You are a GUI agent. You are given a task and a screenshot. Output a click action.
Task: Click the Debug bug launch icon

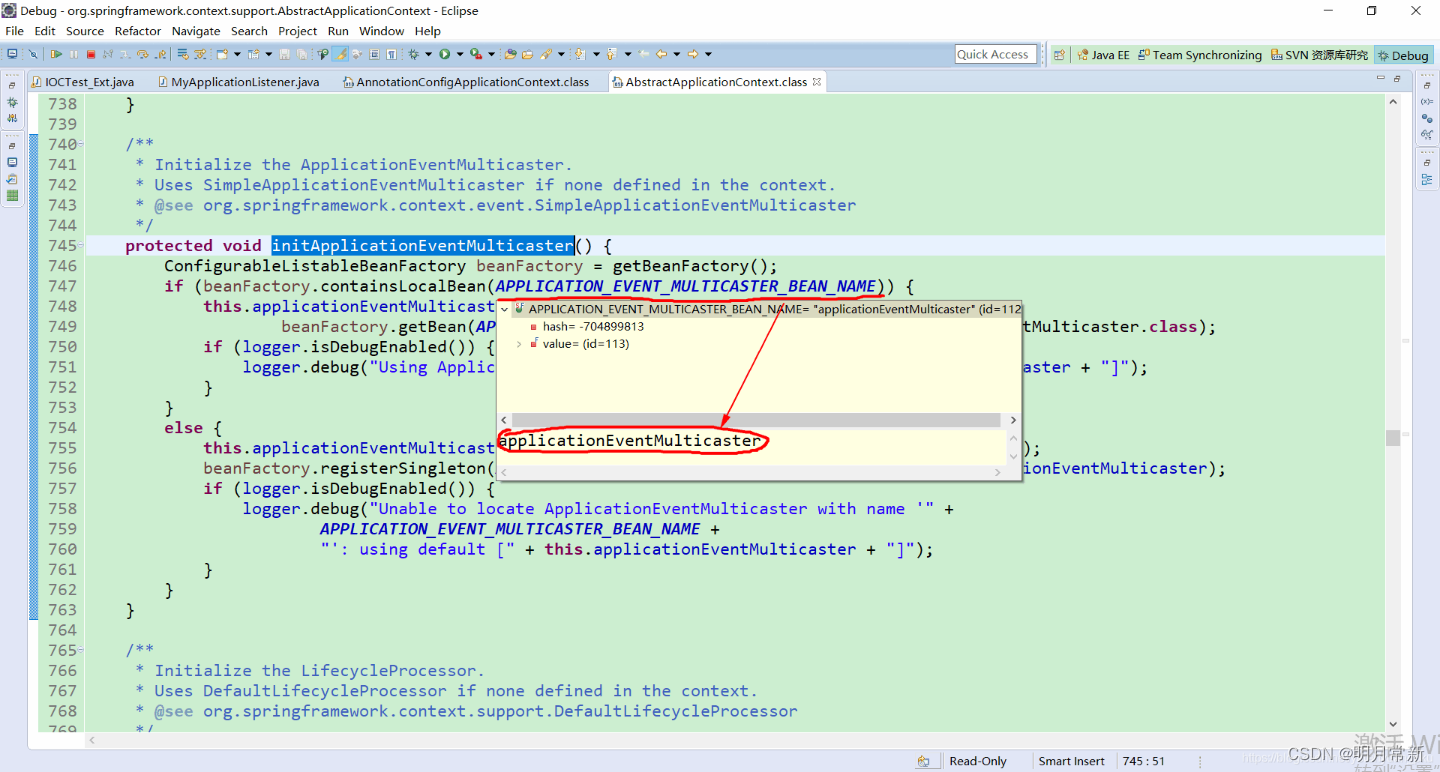click(412, 54)
